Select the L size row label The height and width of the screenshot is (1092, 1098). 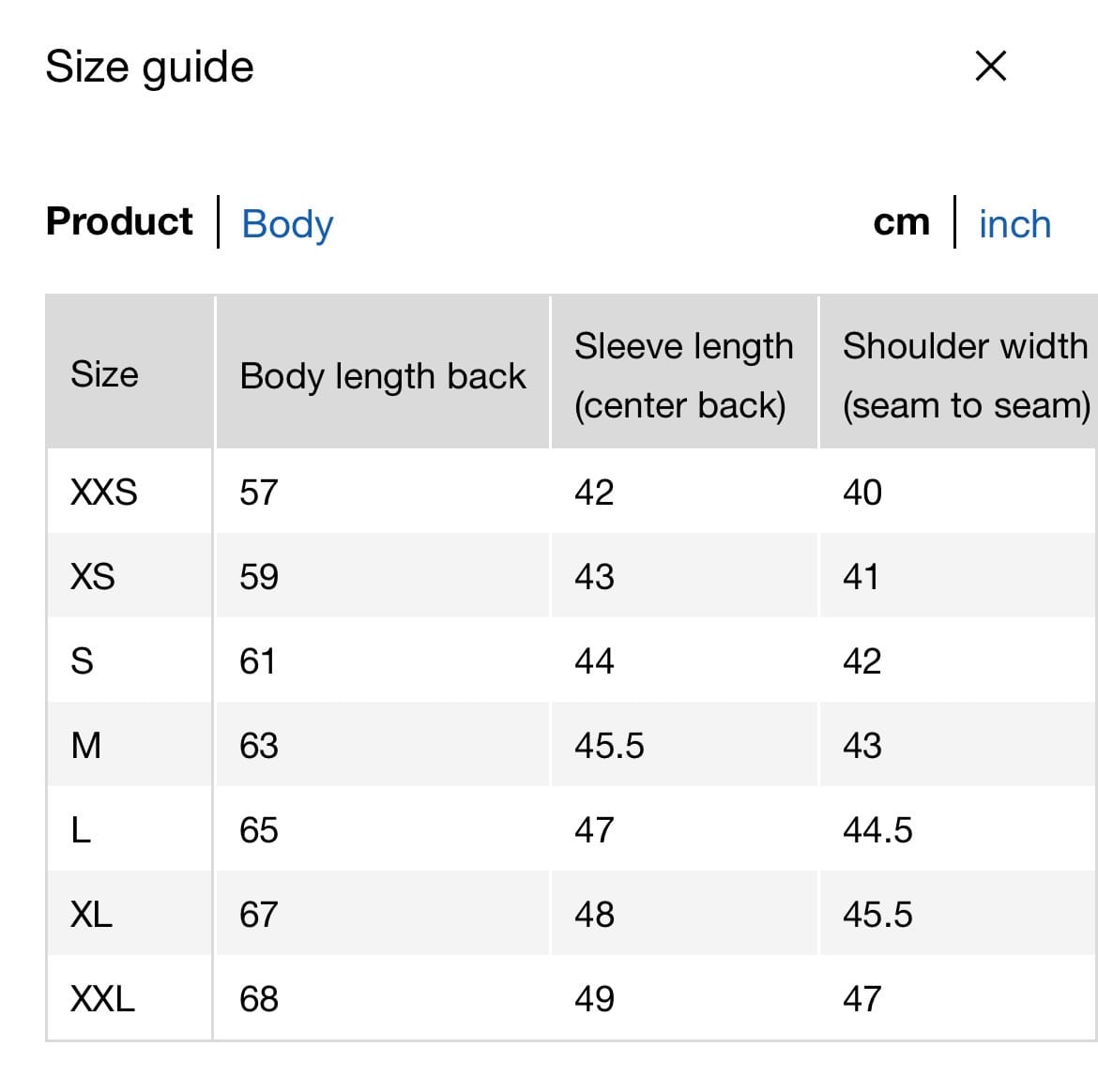[x=82, y=830]
